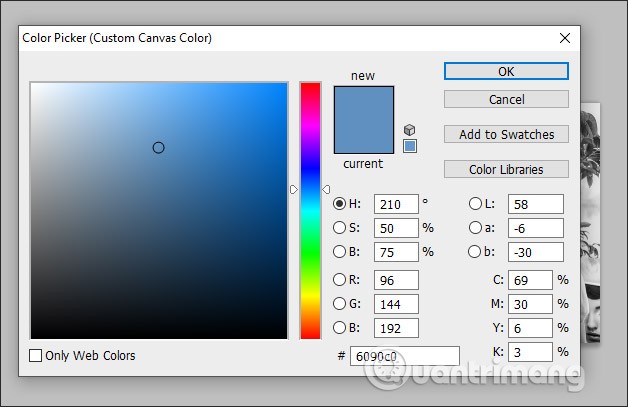Select the L lightness radio button
The image size is (628, 407).
(x=475, y=204)
